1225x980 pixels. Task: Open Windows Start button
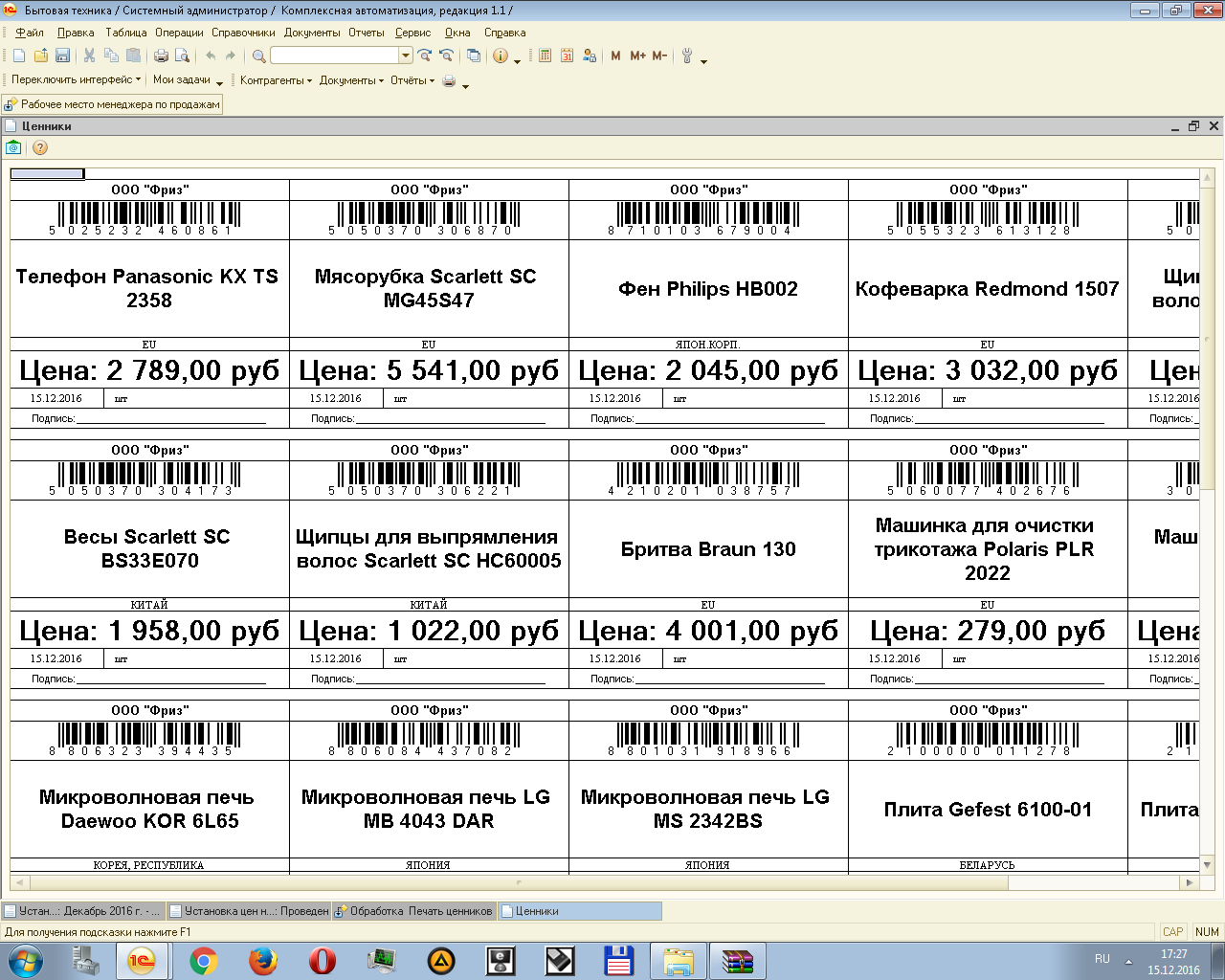pos(26,960)
